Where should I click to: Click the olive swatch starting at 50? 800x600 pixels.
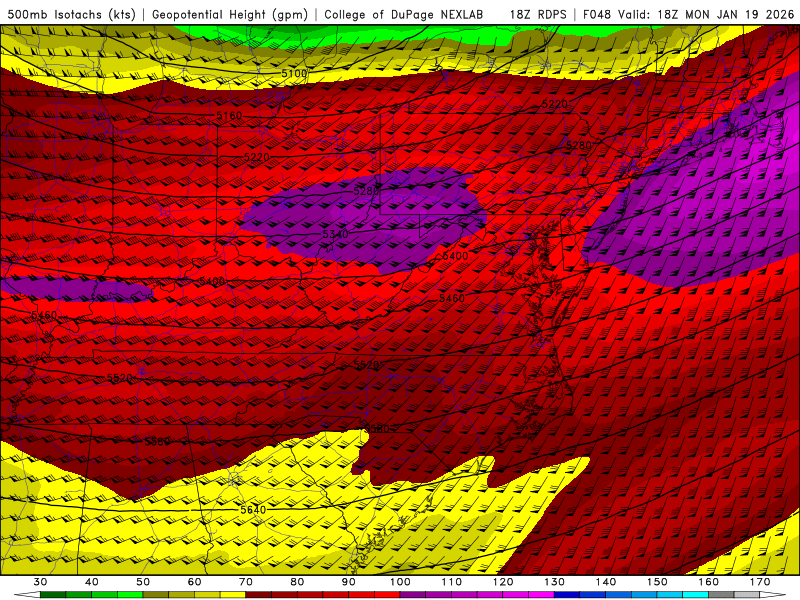[x=156, y=595]
